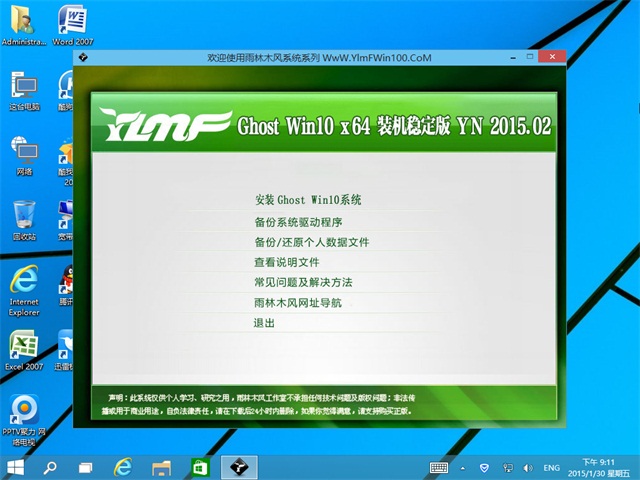Open File Explorer from the taskbar
640x480 pixels.
[161, 468]
